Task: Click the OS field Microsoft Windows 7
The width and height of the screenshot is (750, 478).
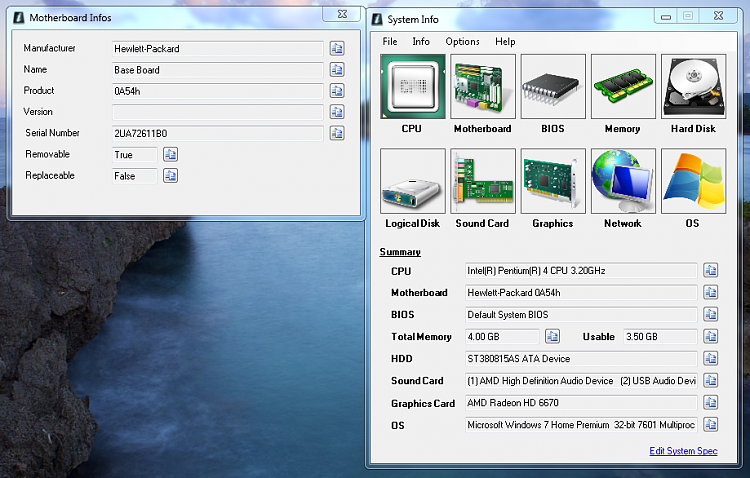Action: tap(581, 424)
